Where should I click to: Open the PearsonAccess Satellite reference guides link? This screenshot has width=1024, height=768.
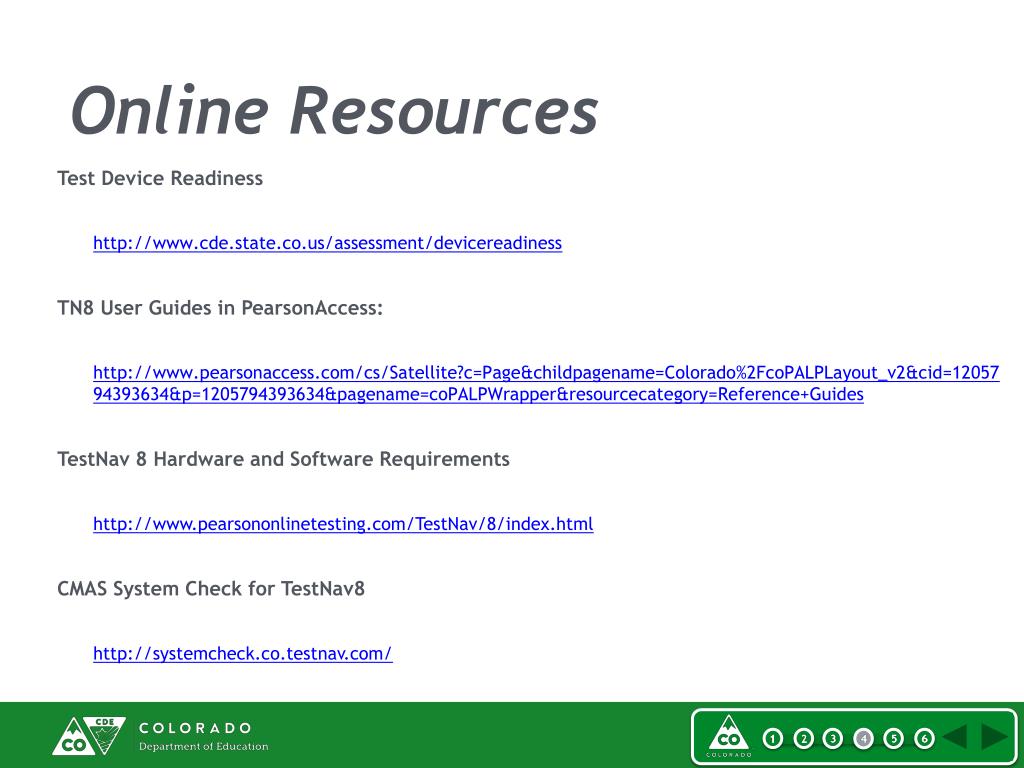[546, 383]
